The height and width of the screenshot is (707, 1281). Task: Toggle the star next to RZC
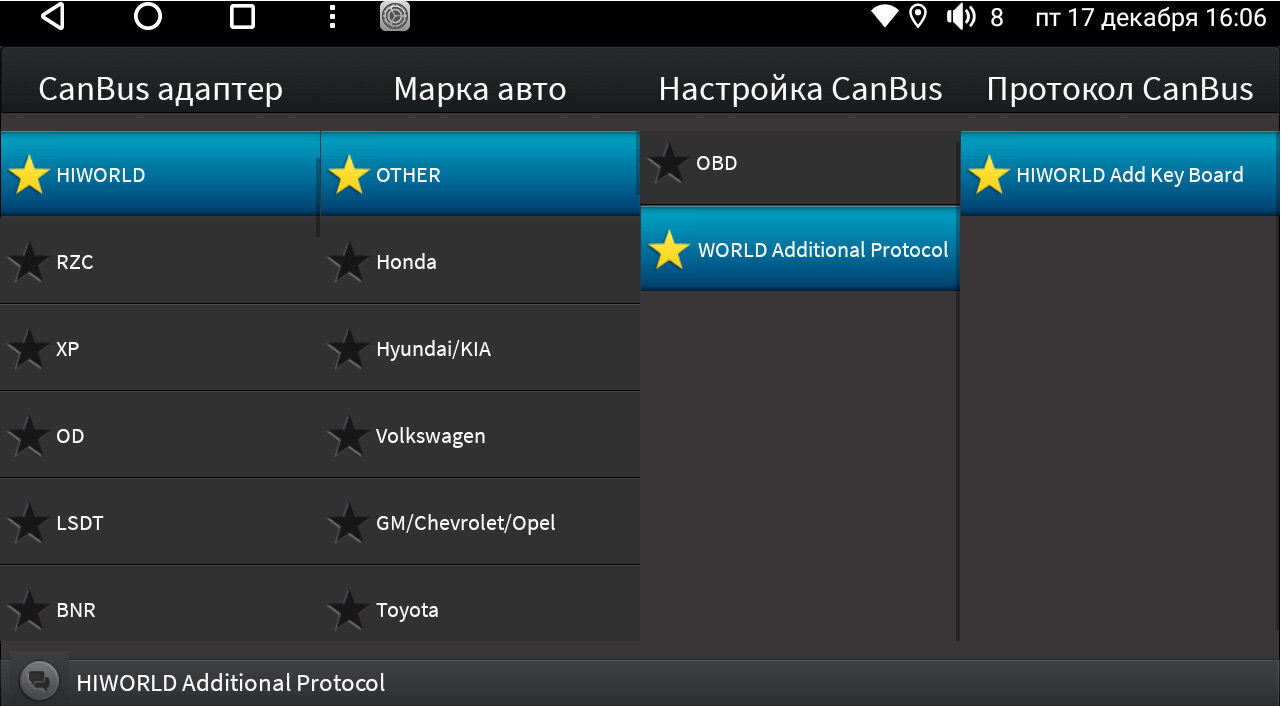coord(29,262)
